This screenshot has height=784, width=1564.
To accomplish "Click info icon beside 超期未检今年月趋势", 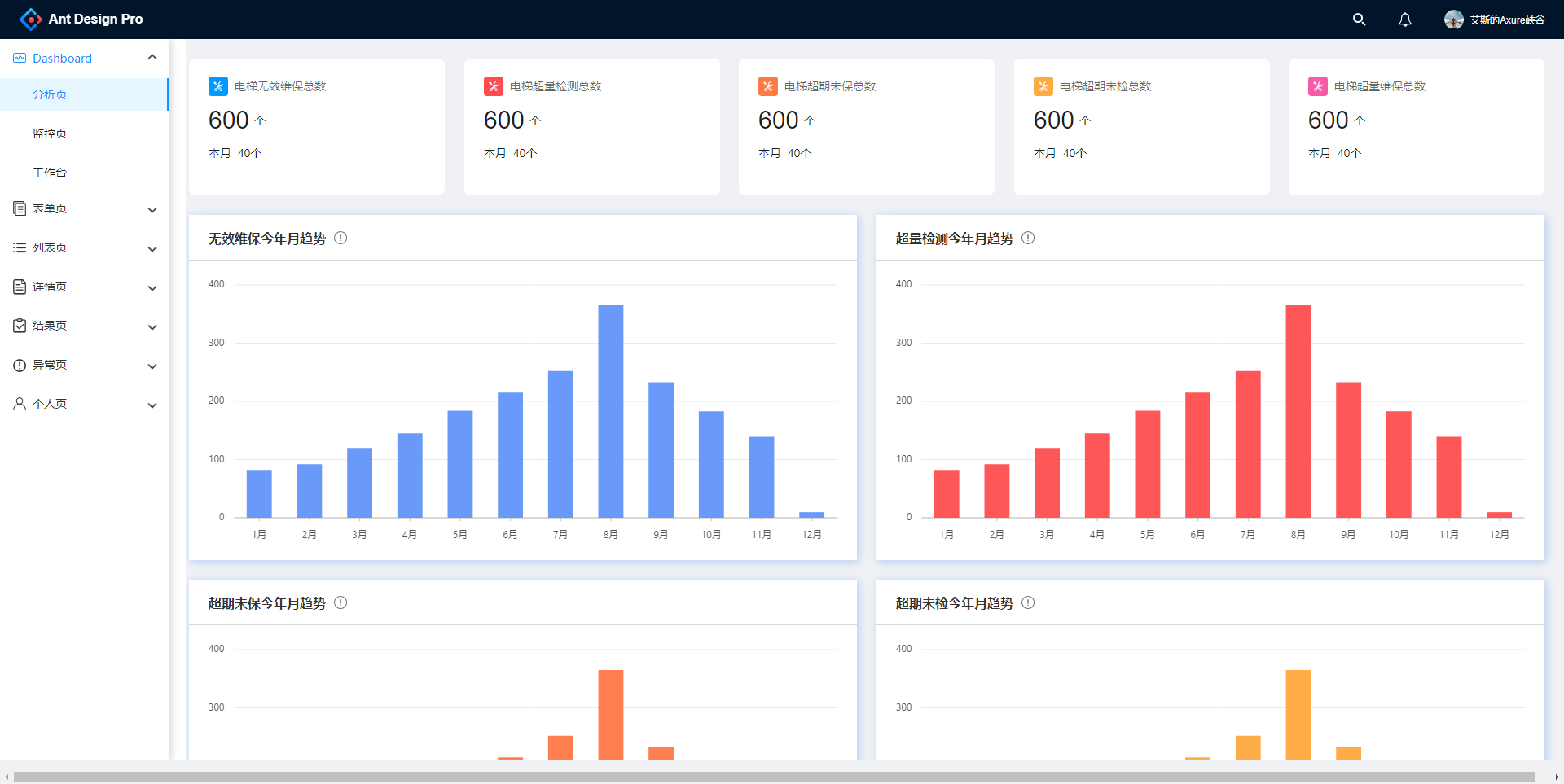I will coord(1028,602).
